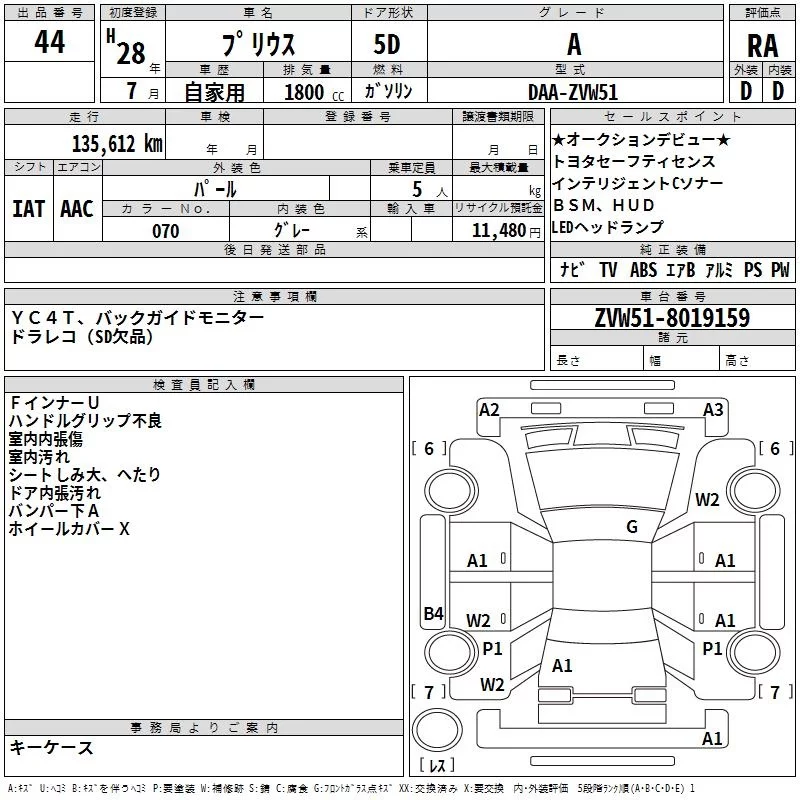Click the recycle deposit 11,480円

pyautogui.click(x=506, y=231)
